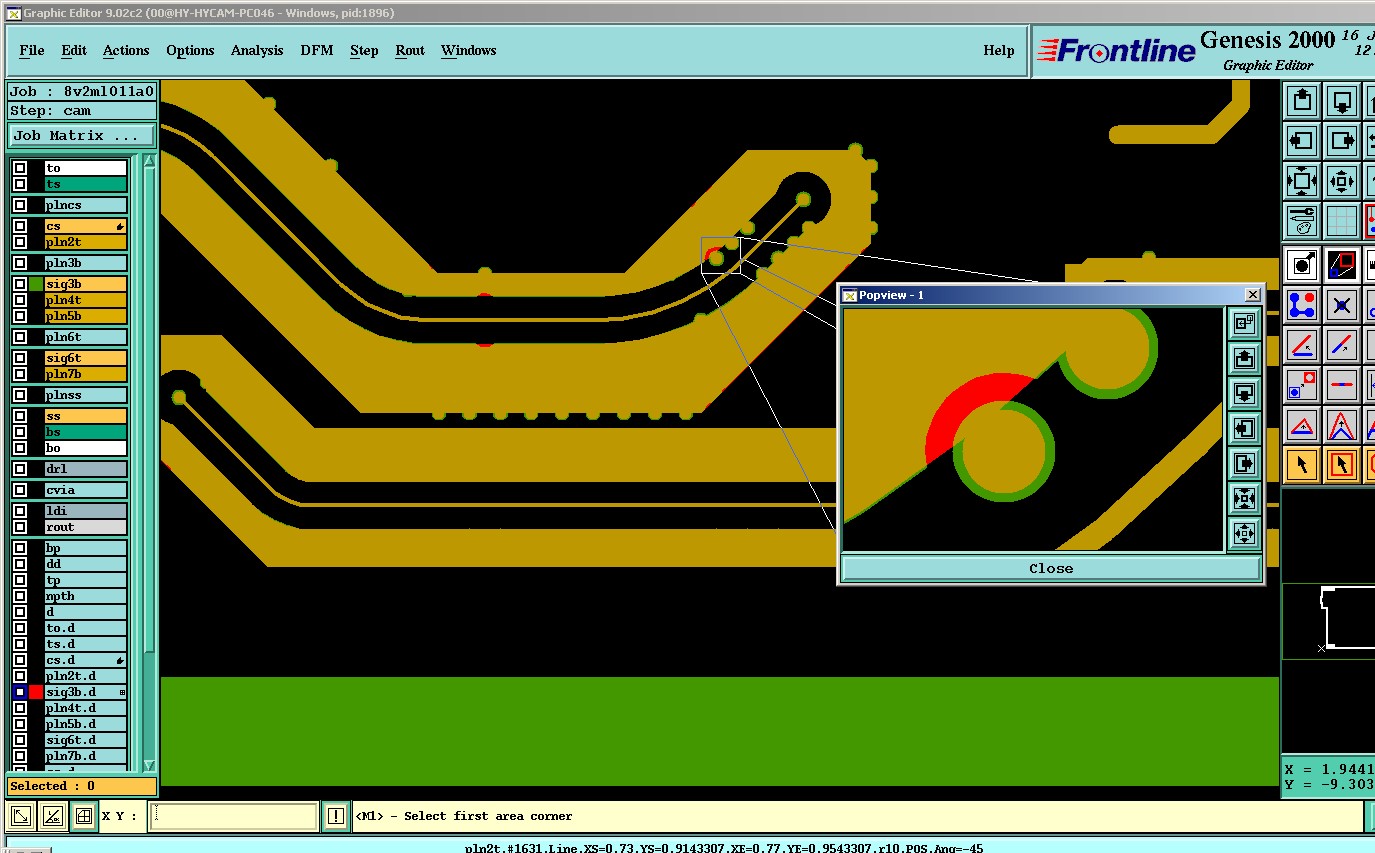Open the Step menu
This screenshot has height=853, width=1375.
(x=364, y=50)
